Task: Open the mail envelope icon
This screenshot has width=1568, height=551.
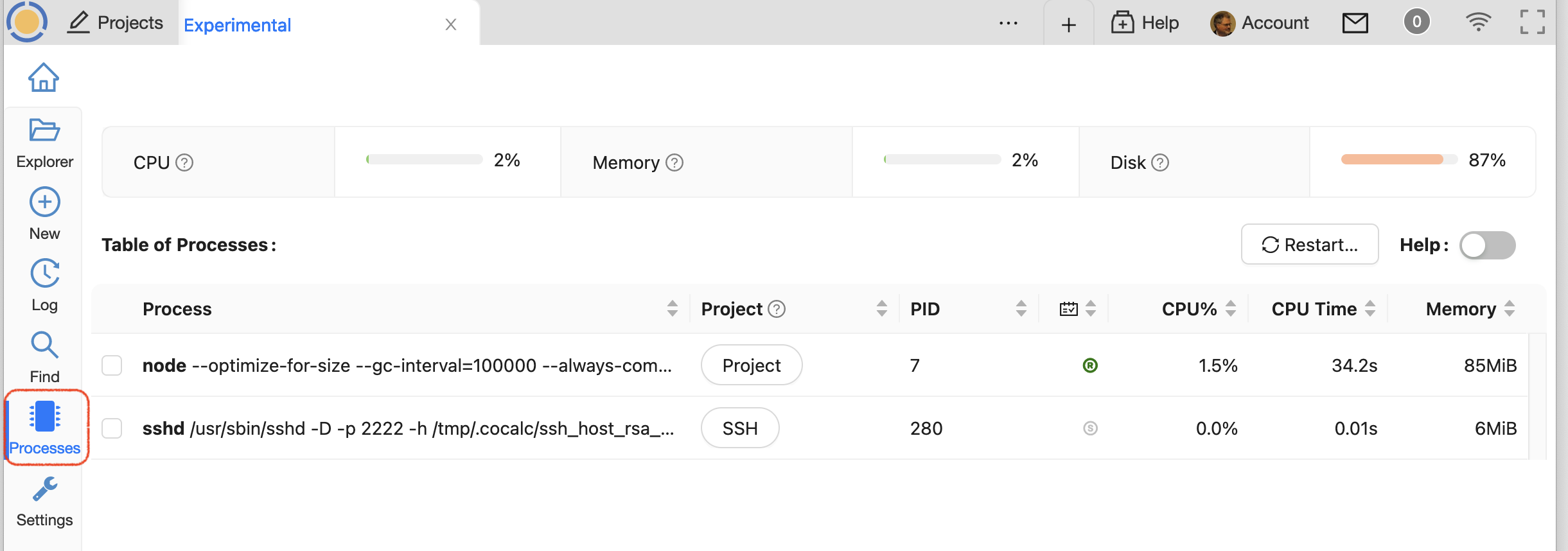Action: (x=1355, y=23)
